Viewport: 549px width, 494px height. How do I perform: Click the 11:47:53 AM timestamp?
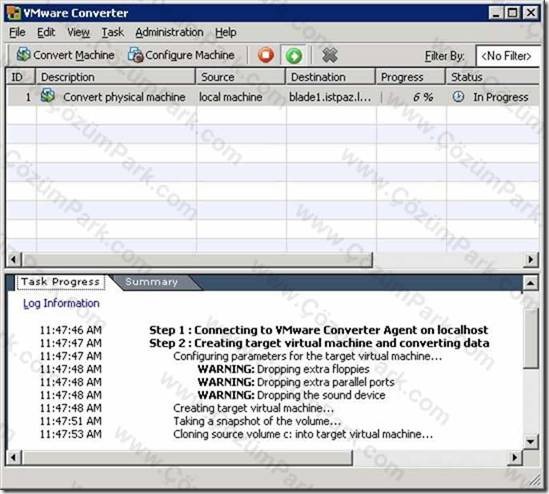click(x=71, y=434)
